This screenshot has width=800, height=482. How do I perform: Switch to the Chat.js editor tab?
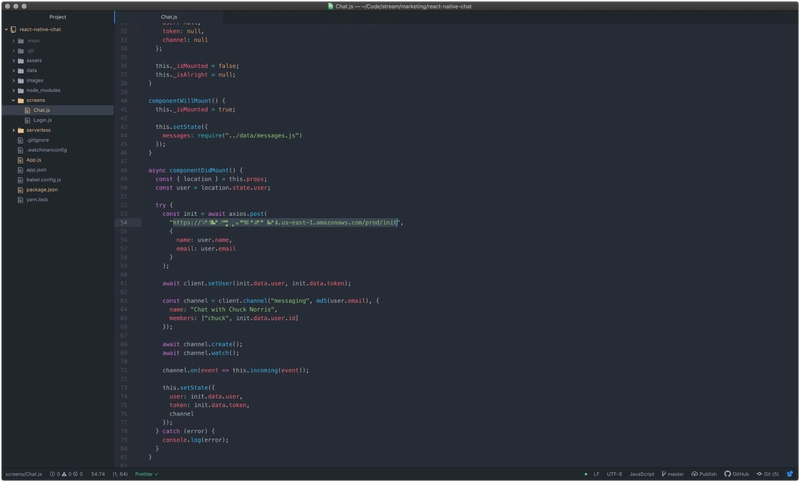pyautogui.click(x=169, y=17)
